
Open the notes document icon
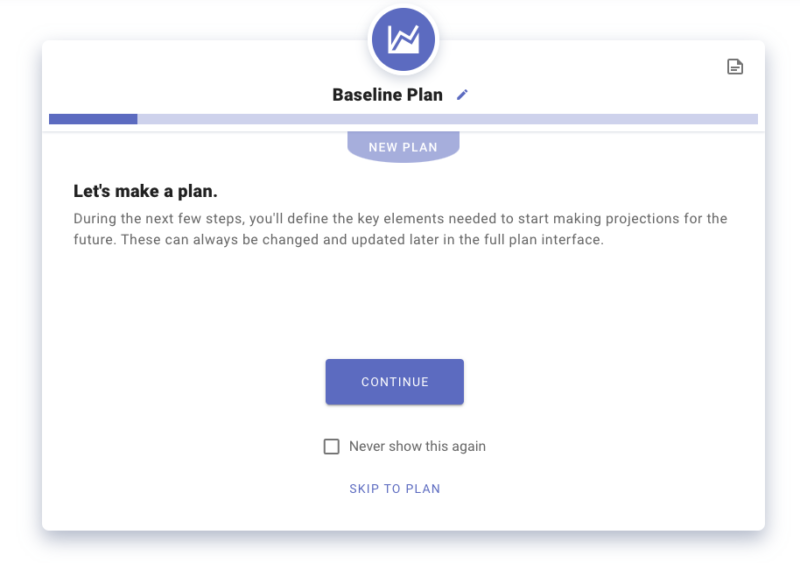coord(735,67)
